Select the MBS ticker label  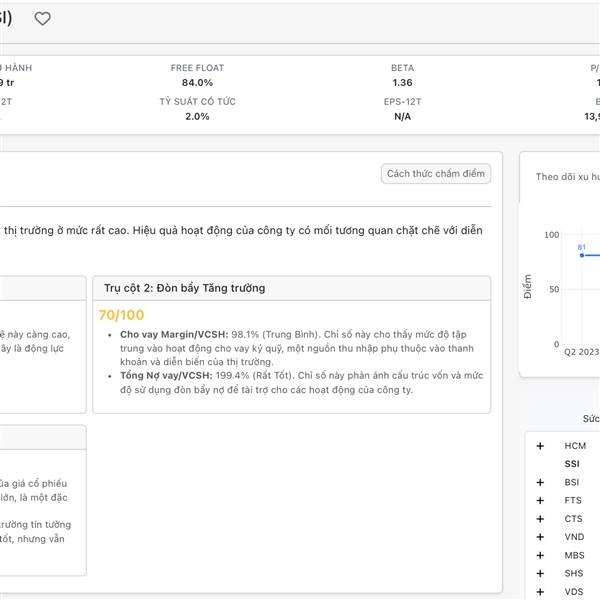[x=574, y=555]
